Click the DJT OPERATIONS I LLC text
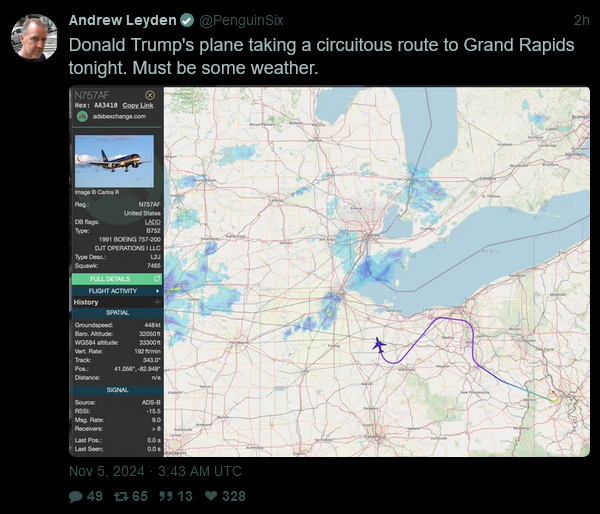Image resolution: width=600 pixels, height=514 pixels. coord(127,248)
